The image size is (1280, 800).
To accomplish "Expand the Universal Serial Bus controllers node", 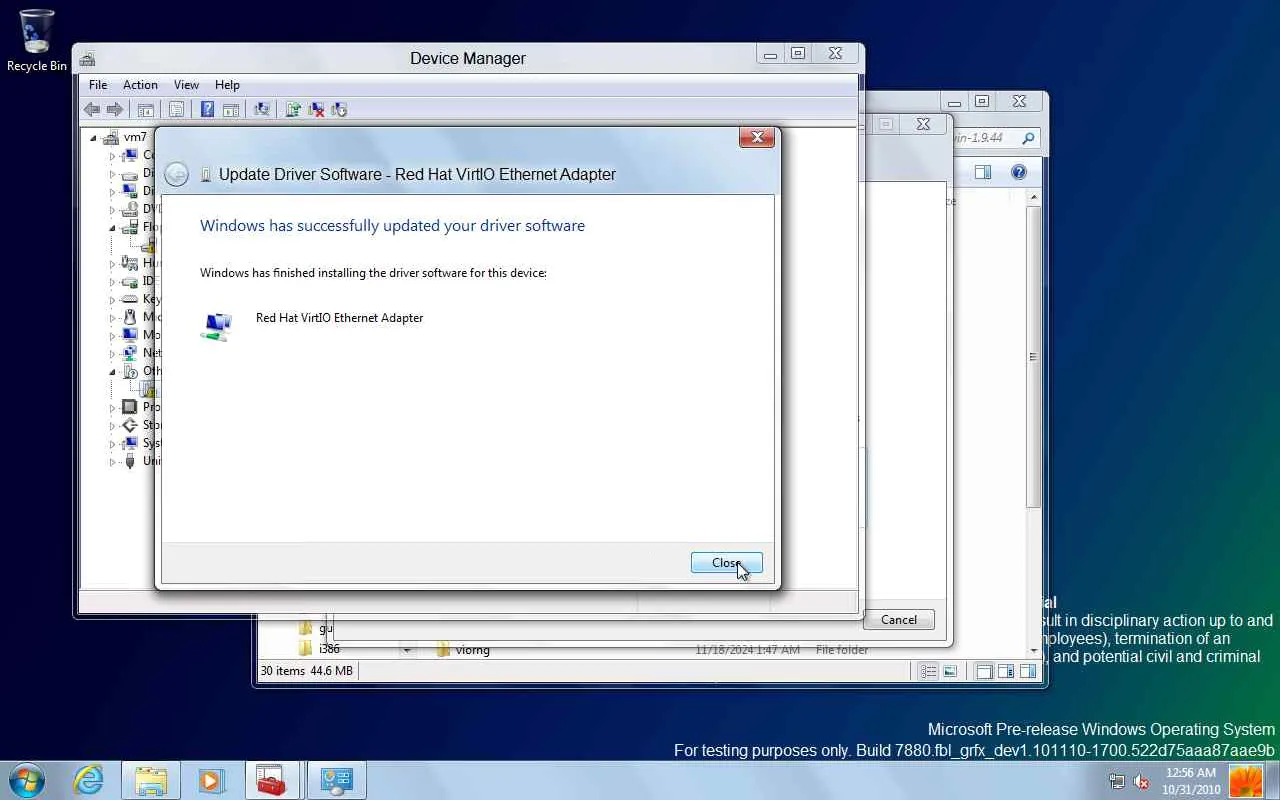I will pyautogui.click(x=112, y=461).
